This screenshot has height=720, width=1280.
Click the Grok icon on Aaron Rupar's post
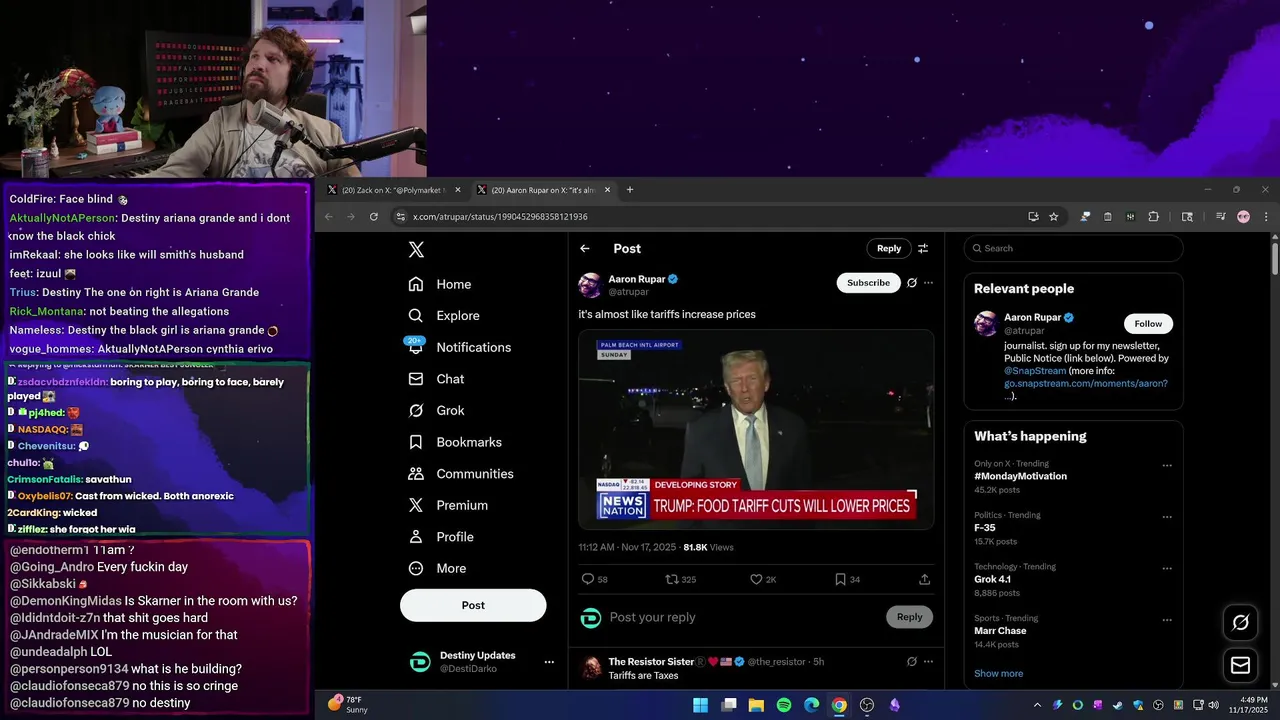[911, 283]
